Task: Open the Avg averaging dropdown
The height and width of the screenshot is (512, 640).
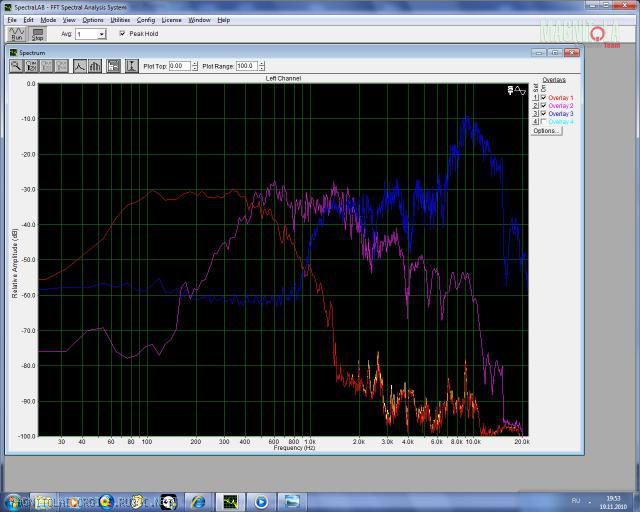Action: [102, 34]
